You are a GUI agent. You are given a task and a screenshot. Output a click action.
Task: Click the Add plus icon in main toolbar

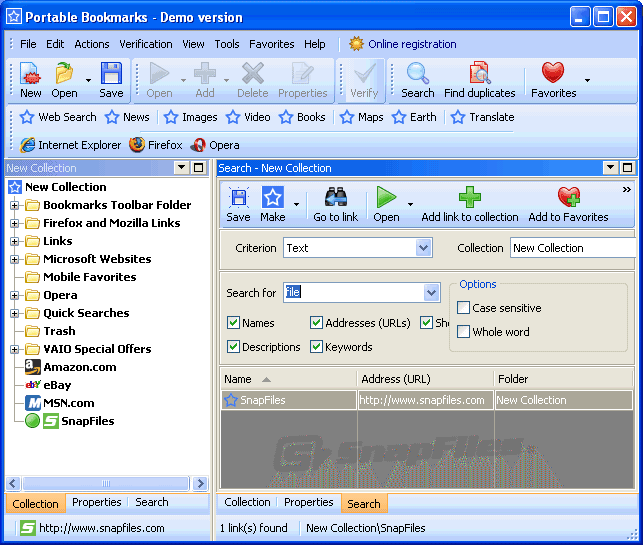[205, 74]
